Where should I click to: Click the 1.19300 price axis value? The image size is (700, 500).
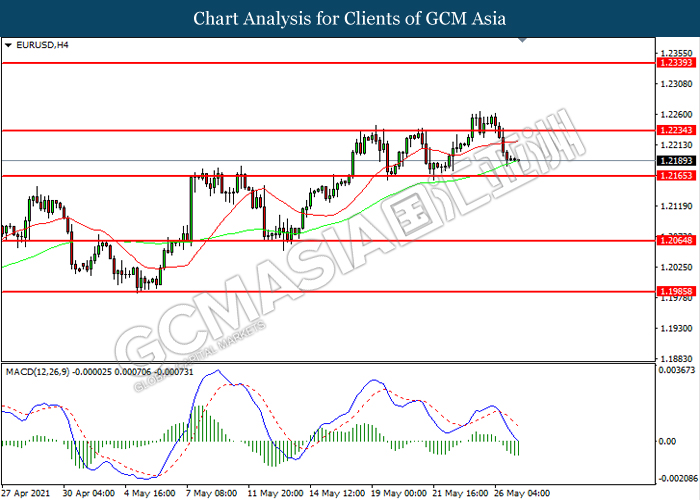(x=677, y=329)
